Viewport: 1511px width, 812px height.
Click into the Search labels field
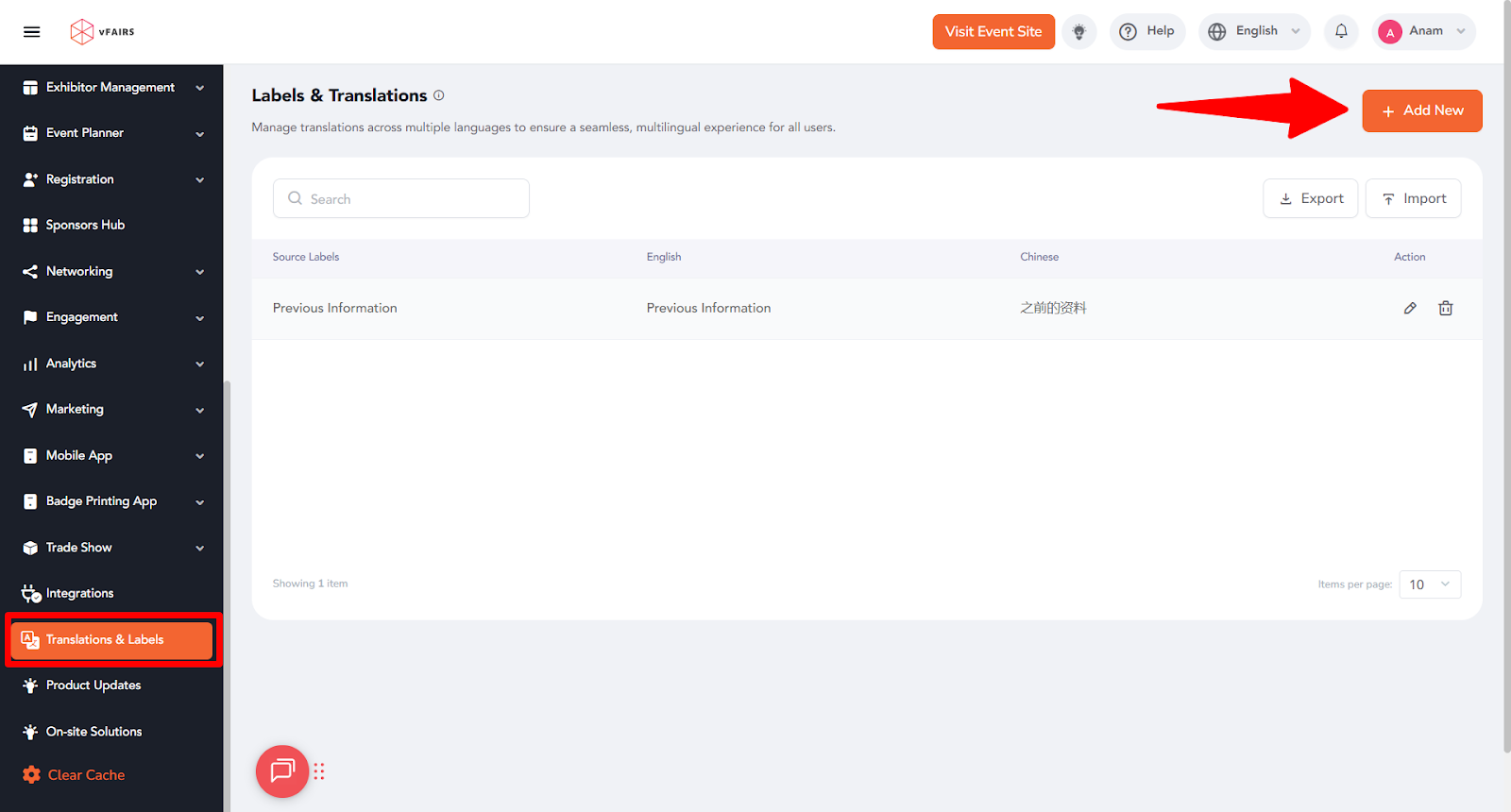point(401,198)
